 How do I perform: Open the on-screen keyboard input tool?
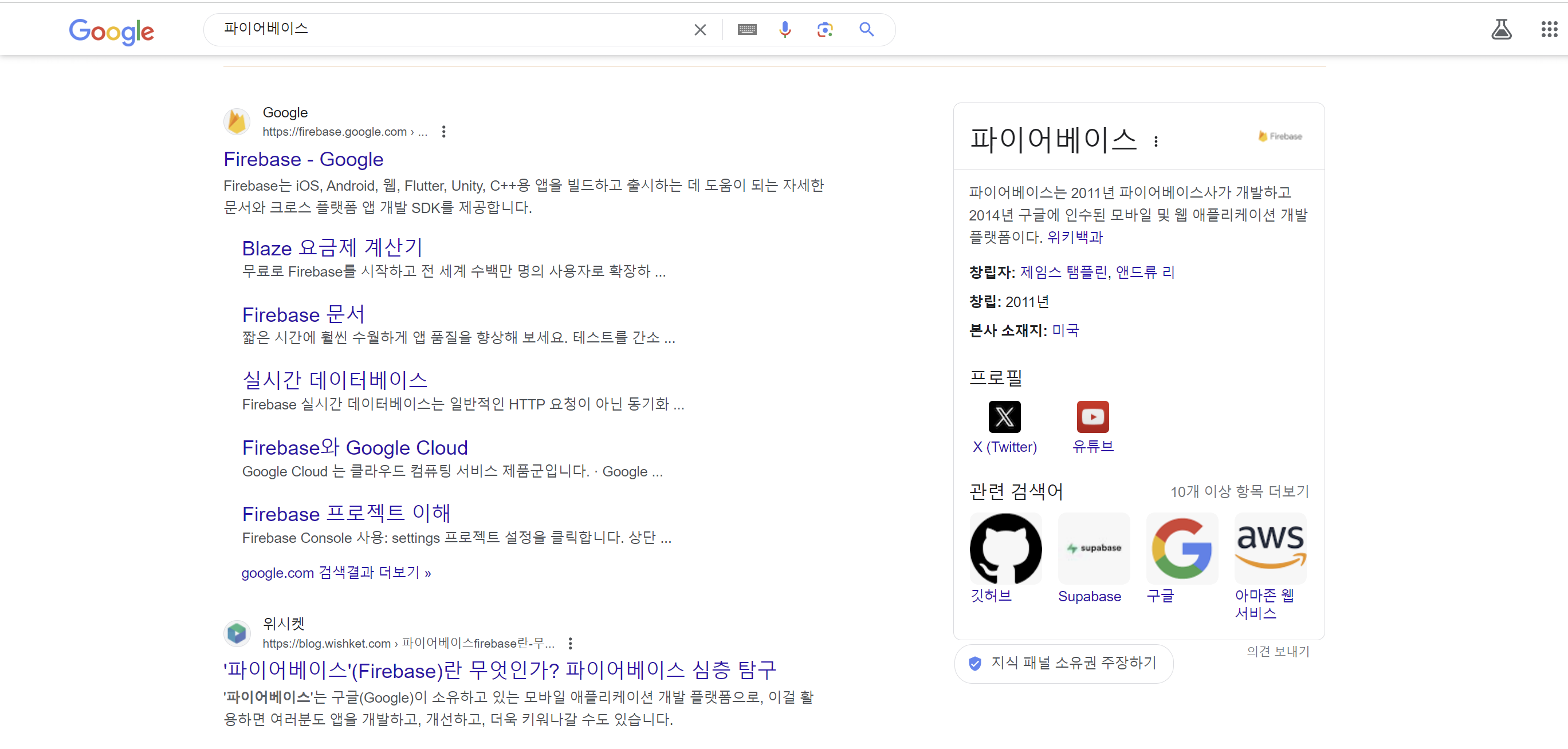tap(746, 30)
